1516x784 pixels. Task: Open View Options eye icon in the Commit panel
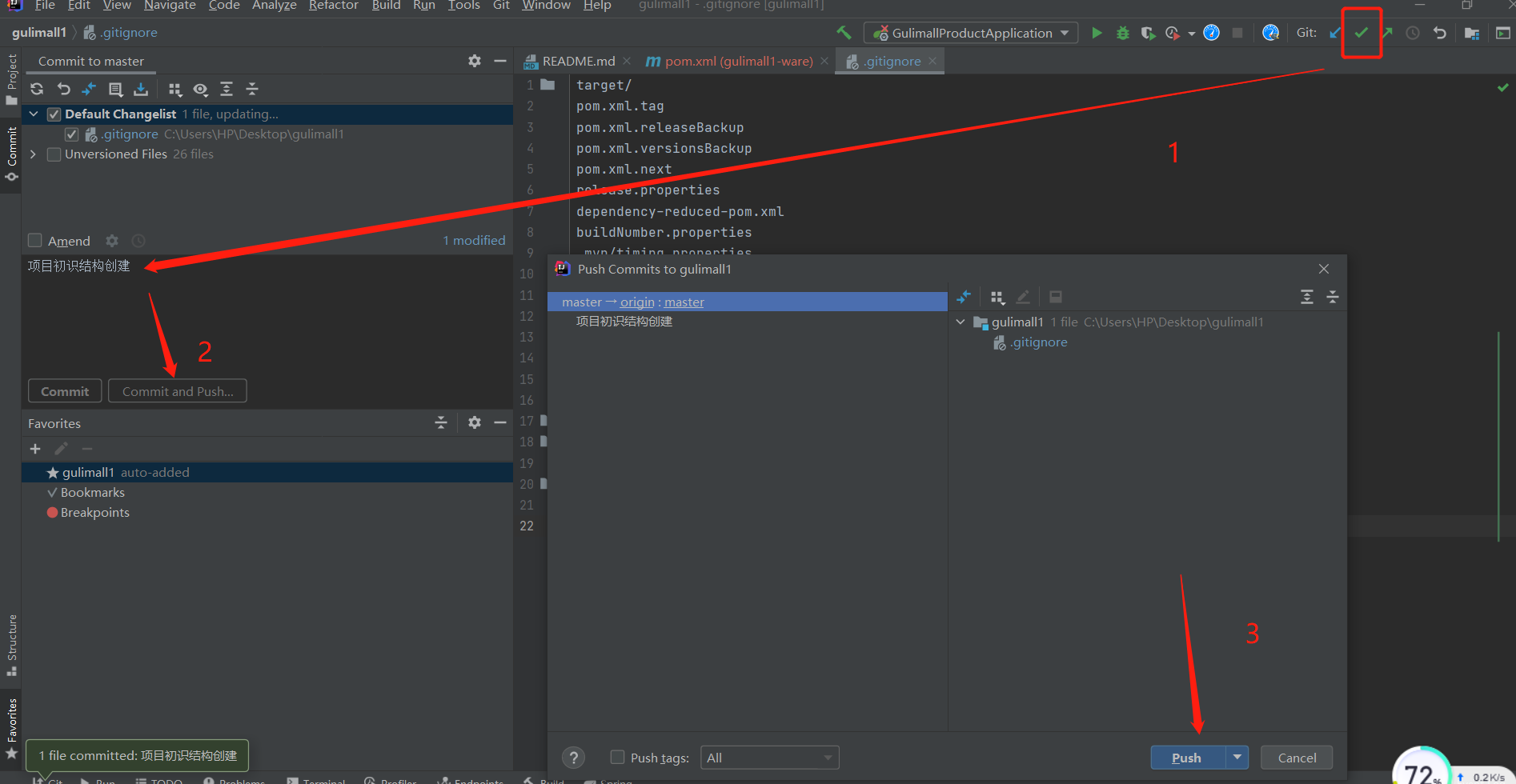coord(201,89)
